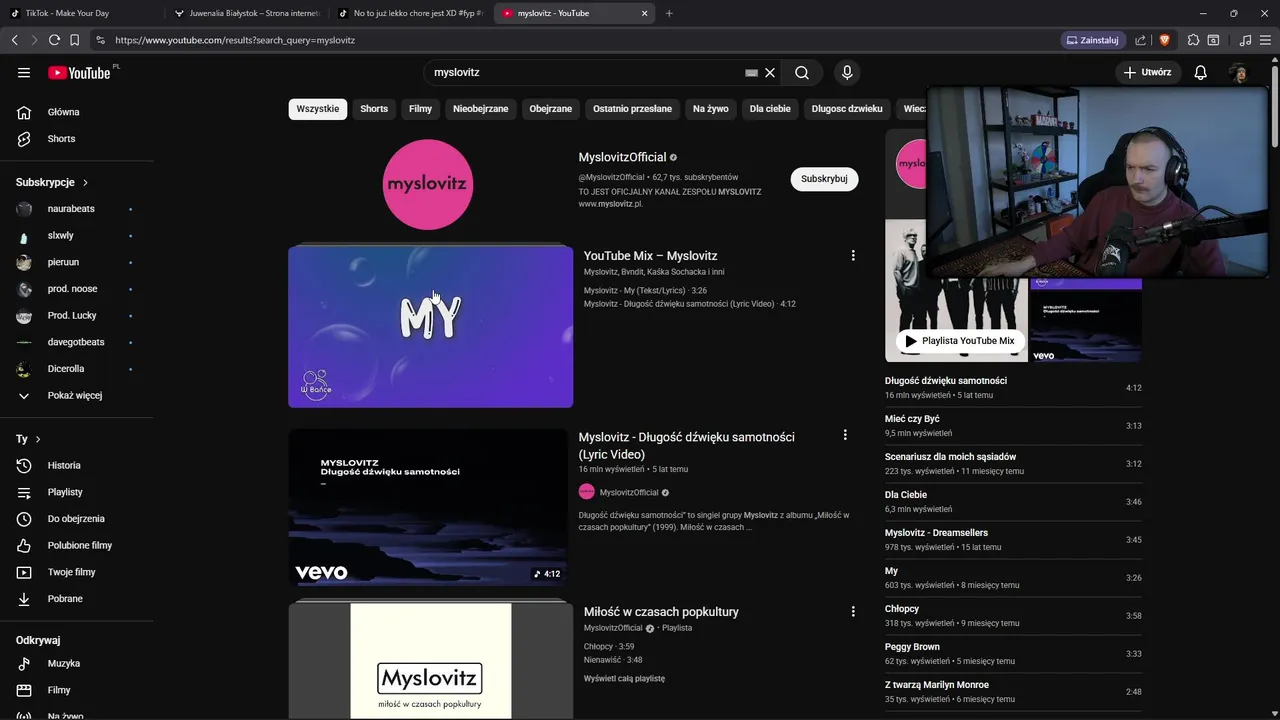Click the browser address bar URL
Screen dimensions: 1280x720
tap(235, 40)
